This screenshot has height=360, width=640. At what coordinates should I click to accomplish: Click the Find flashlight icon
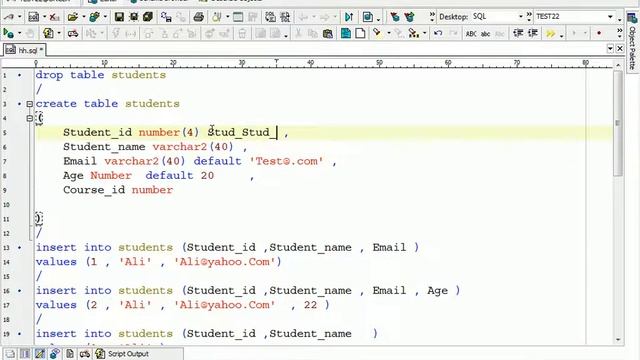pyautogui.click(x=377, y=33)
